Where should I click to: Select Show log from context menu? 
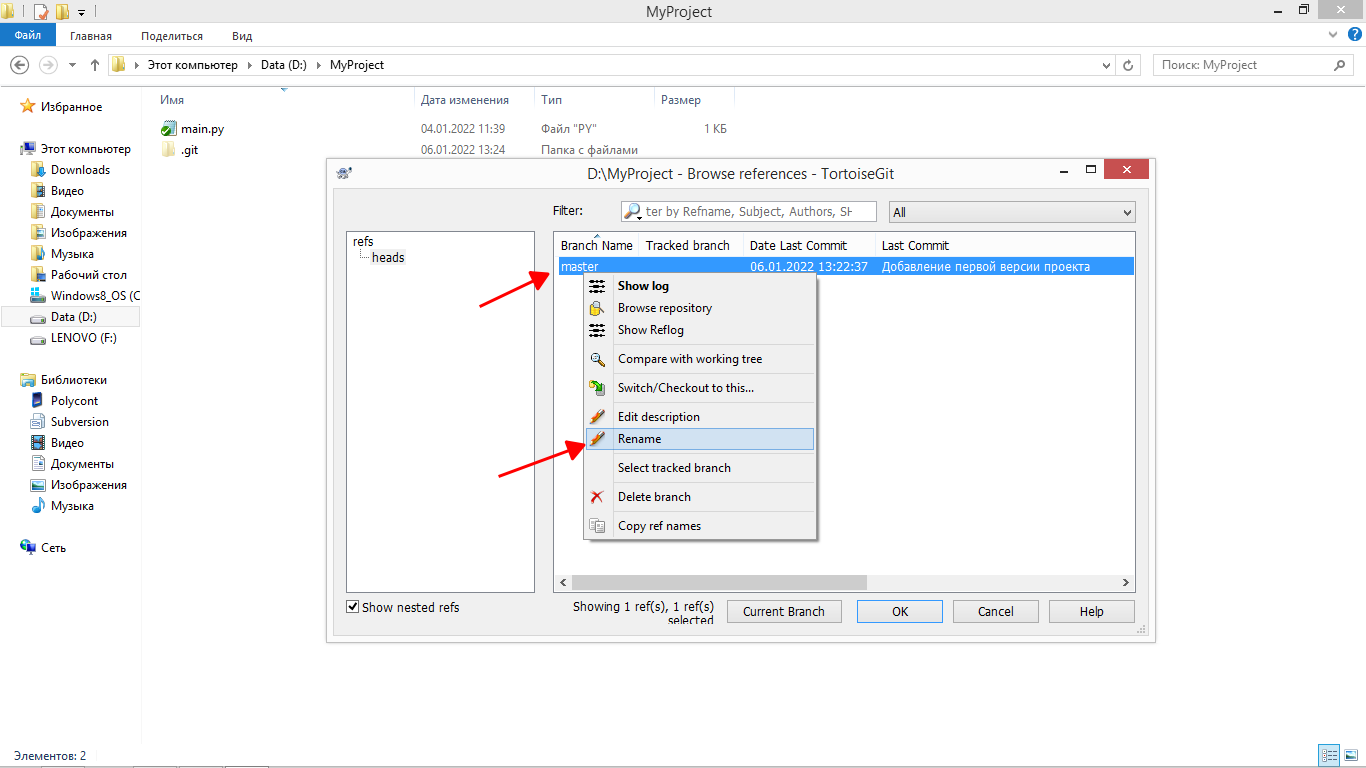pos(700,286)
